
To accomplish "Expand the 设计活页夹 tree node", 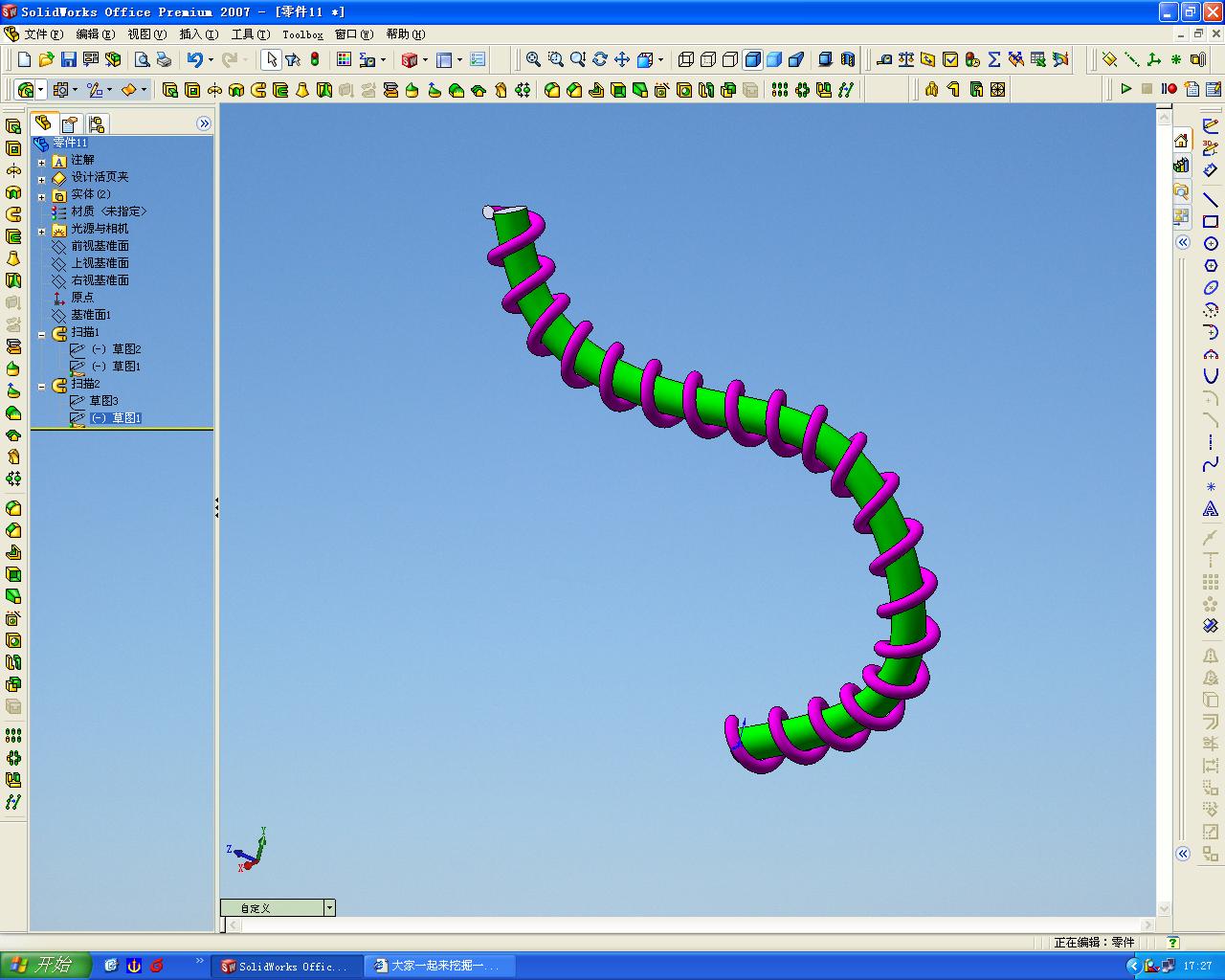I will pyautogui.click(x=41, y=179).
